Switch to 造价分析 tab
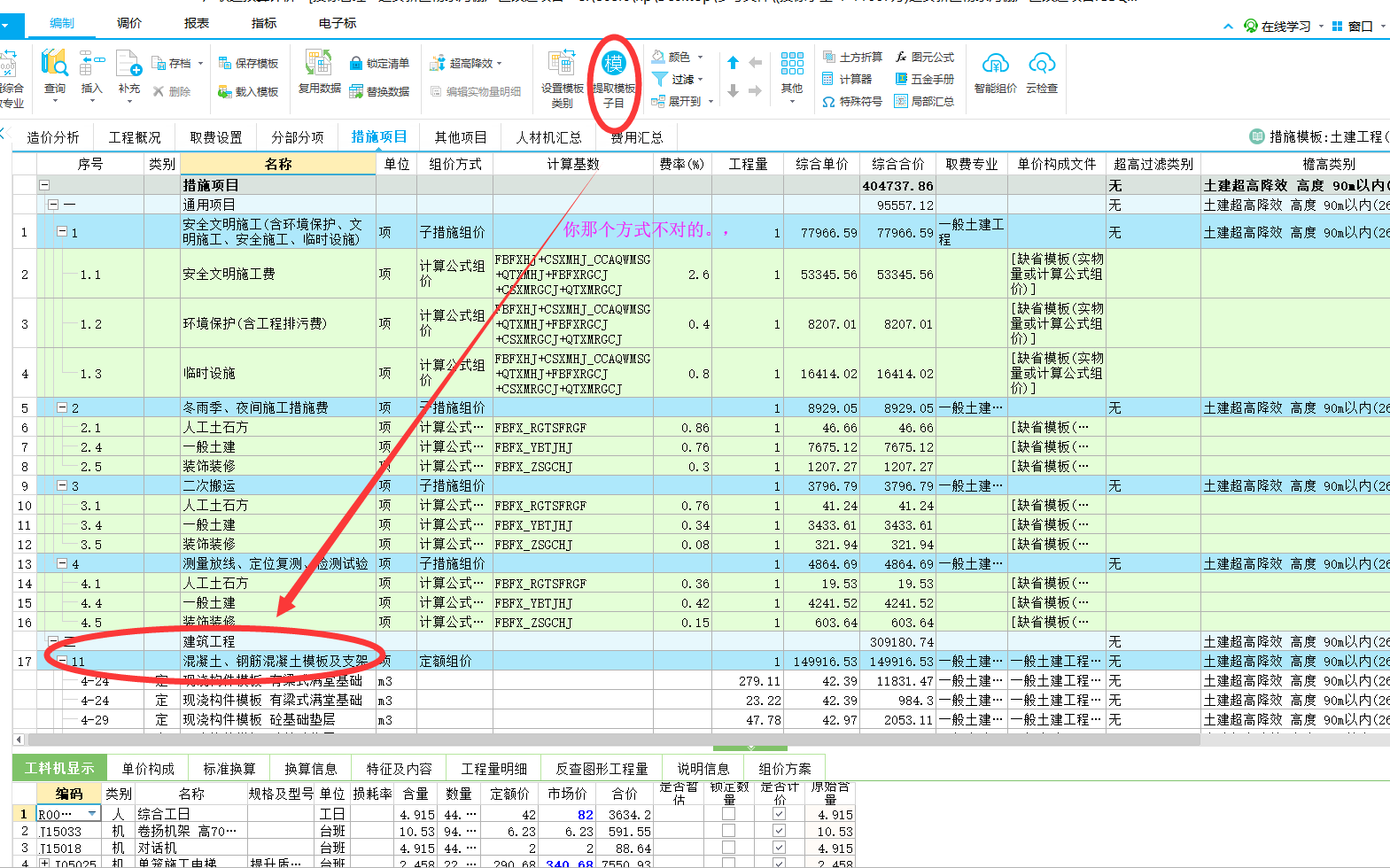1390x868 pixels. pyautogui.click(x=53, y=137)
